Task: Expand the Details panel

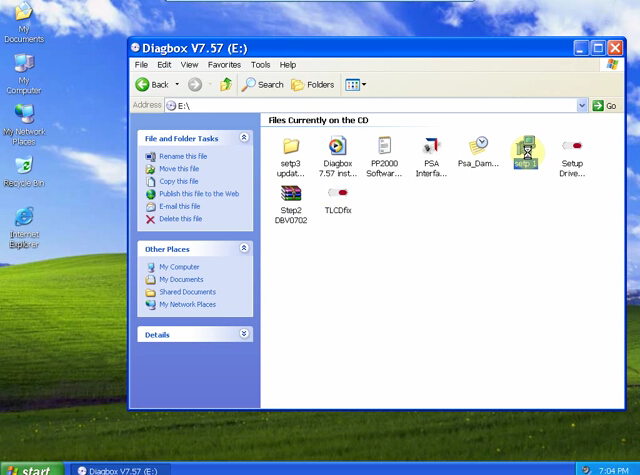Action: [244, 333]
